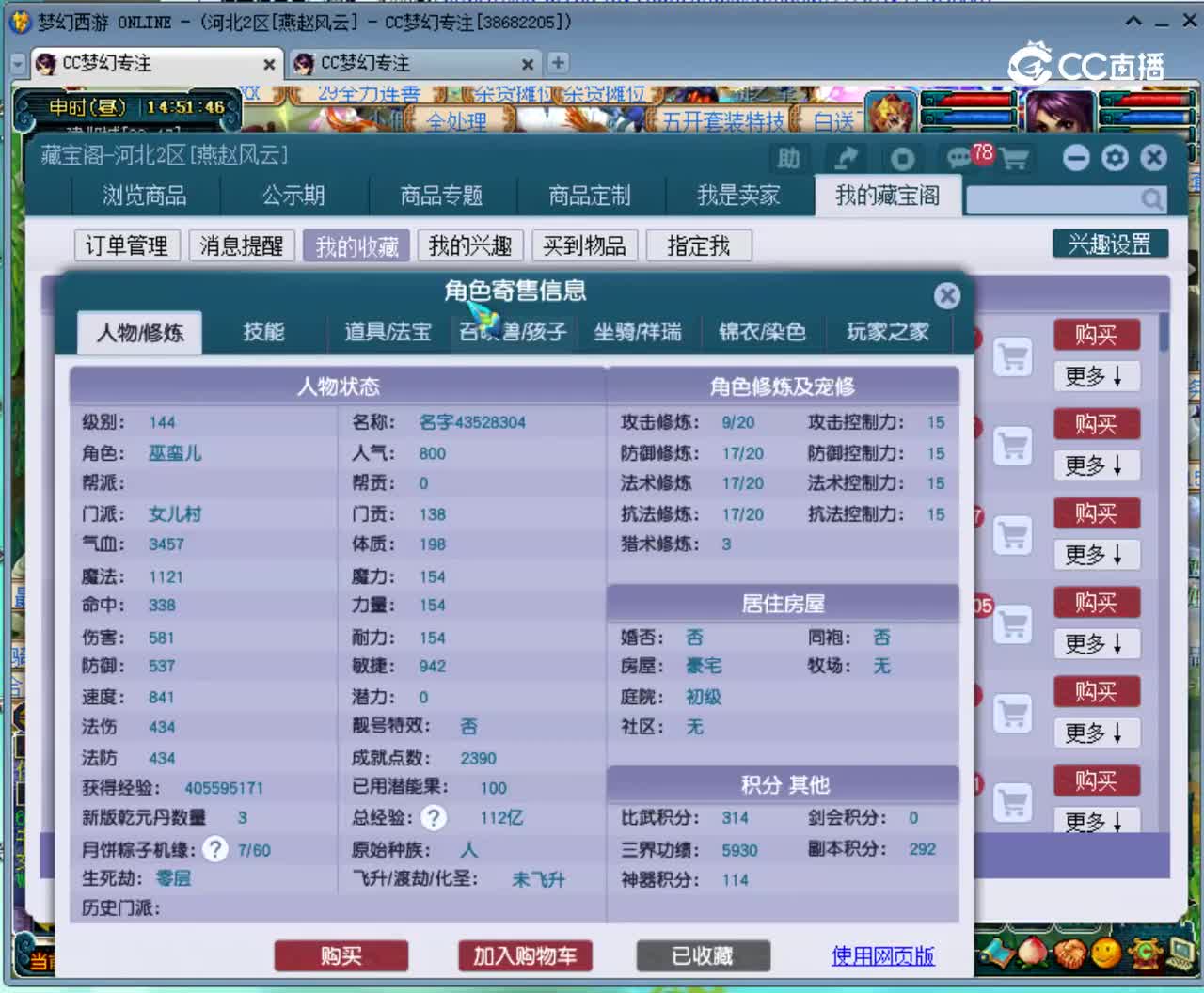Click 加入购物车 button

(525, 955)
